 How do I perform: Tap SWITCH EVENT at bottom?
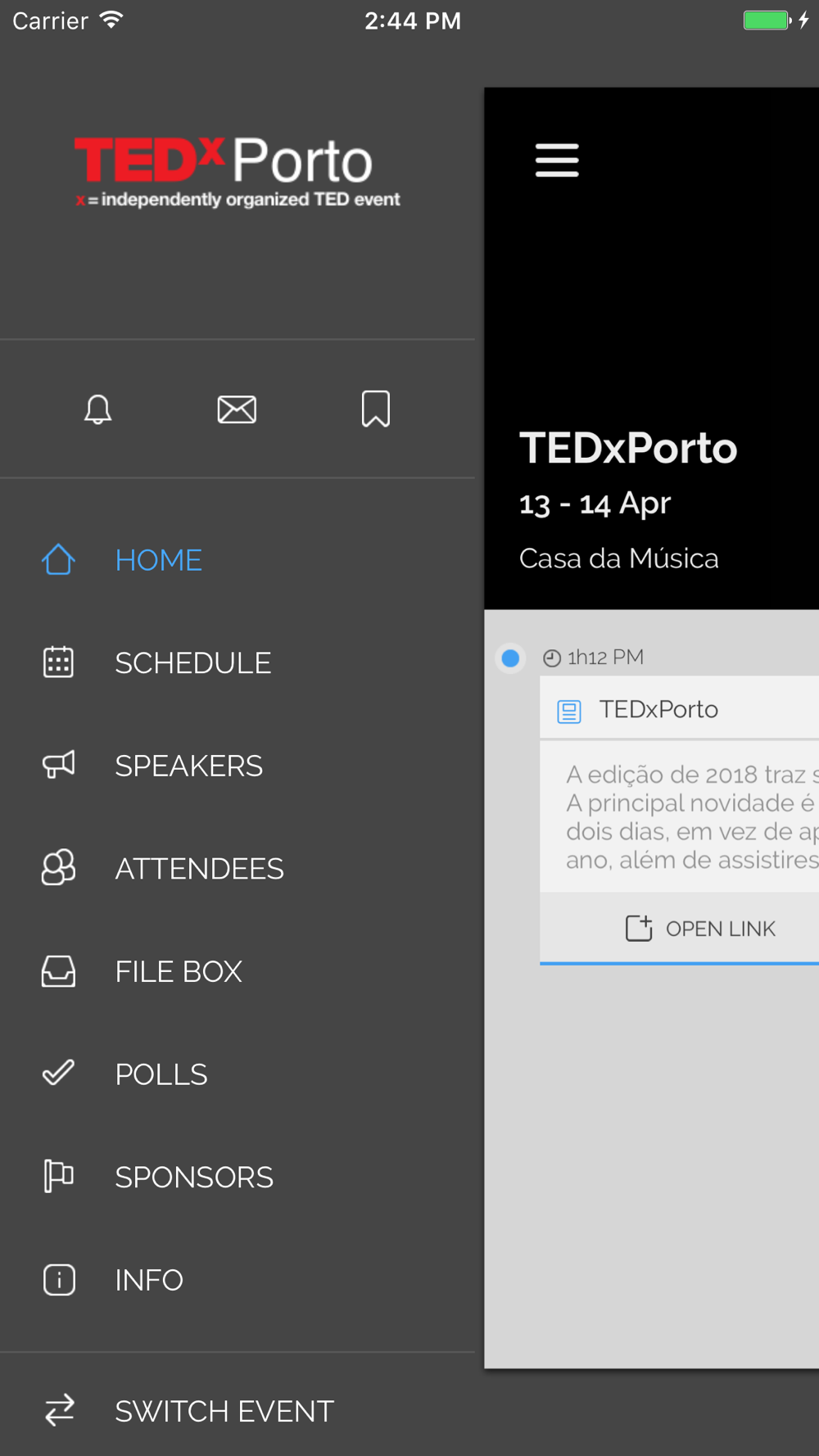click(x=224, y=1411)
